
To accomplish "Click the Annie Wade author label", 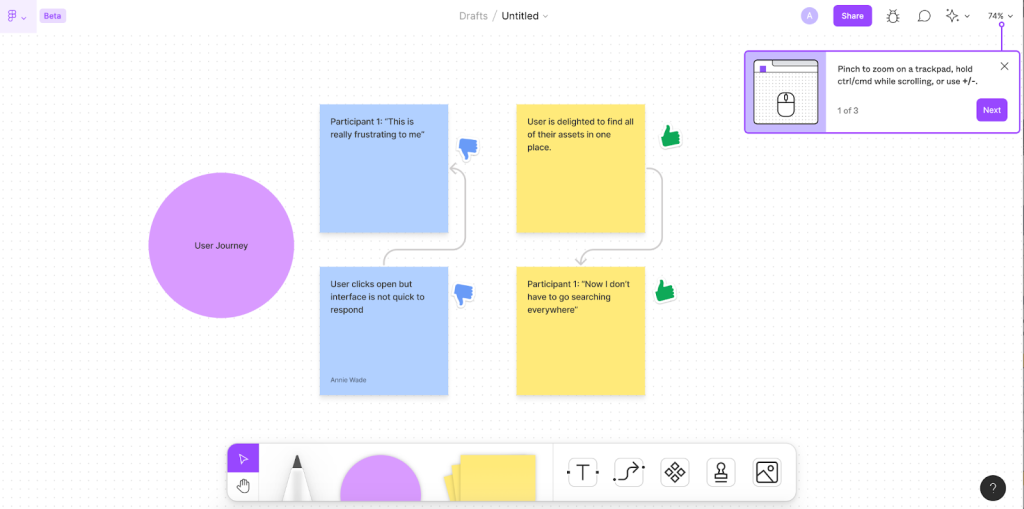I will point(348,380).
